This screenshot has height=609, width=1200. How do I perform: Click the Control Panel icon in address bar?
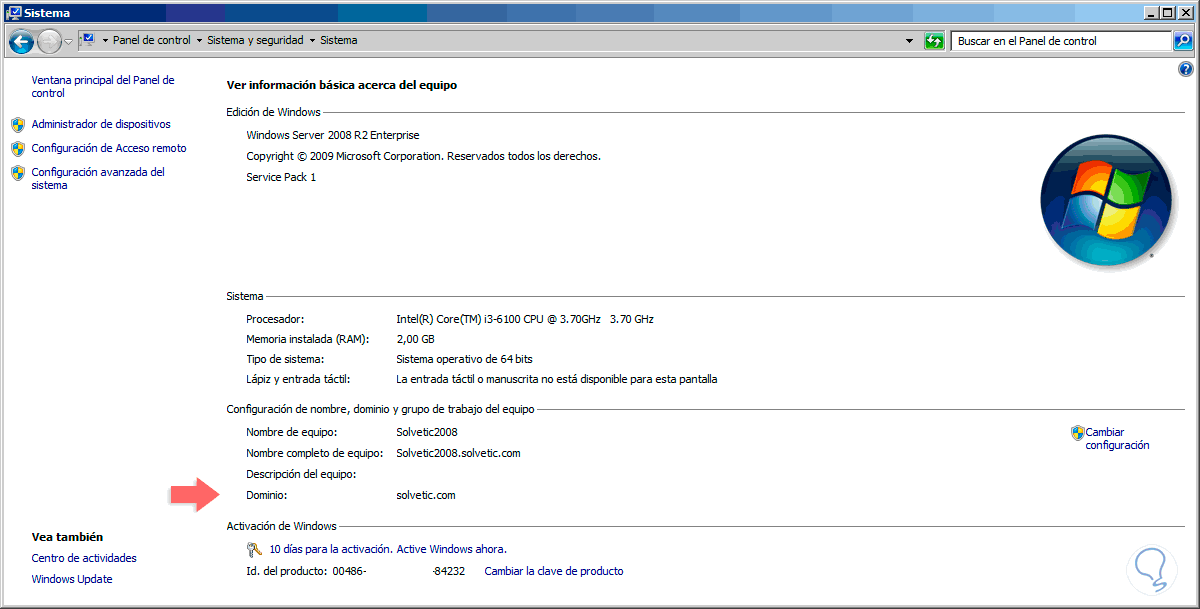point(87,40)
